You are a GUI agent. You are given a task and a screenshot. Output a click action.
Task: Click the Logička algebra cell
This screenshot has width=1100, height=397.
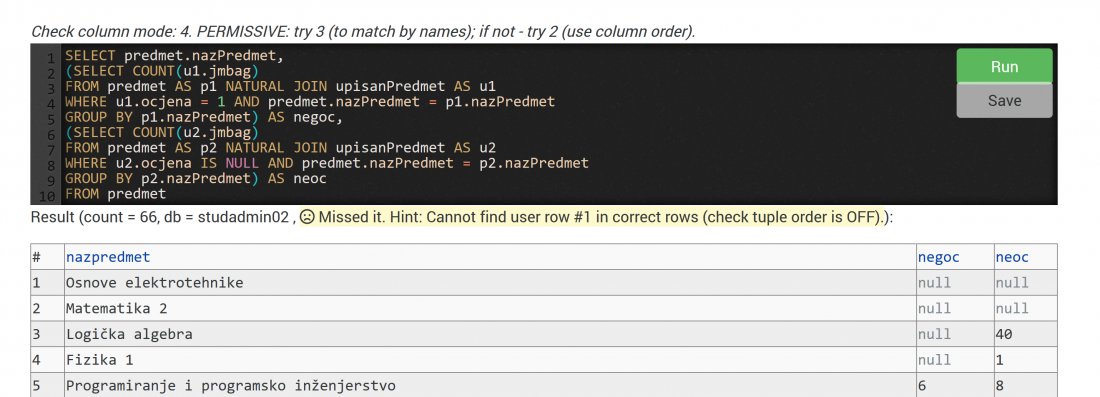pos(490,334)
